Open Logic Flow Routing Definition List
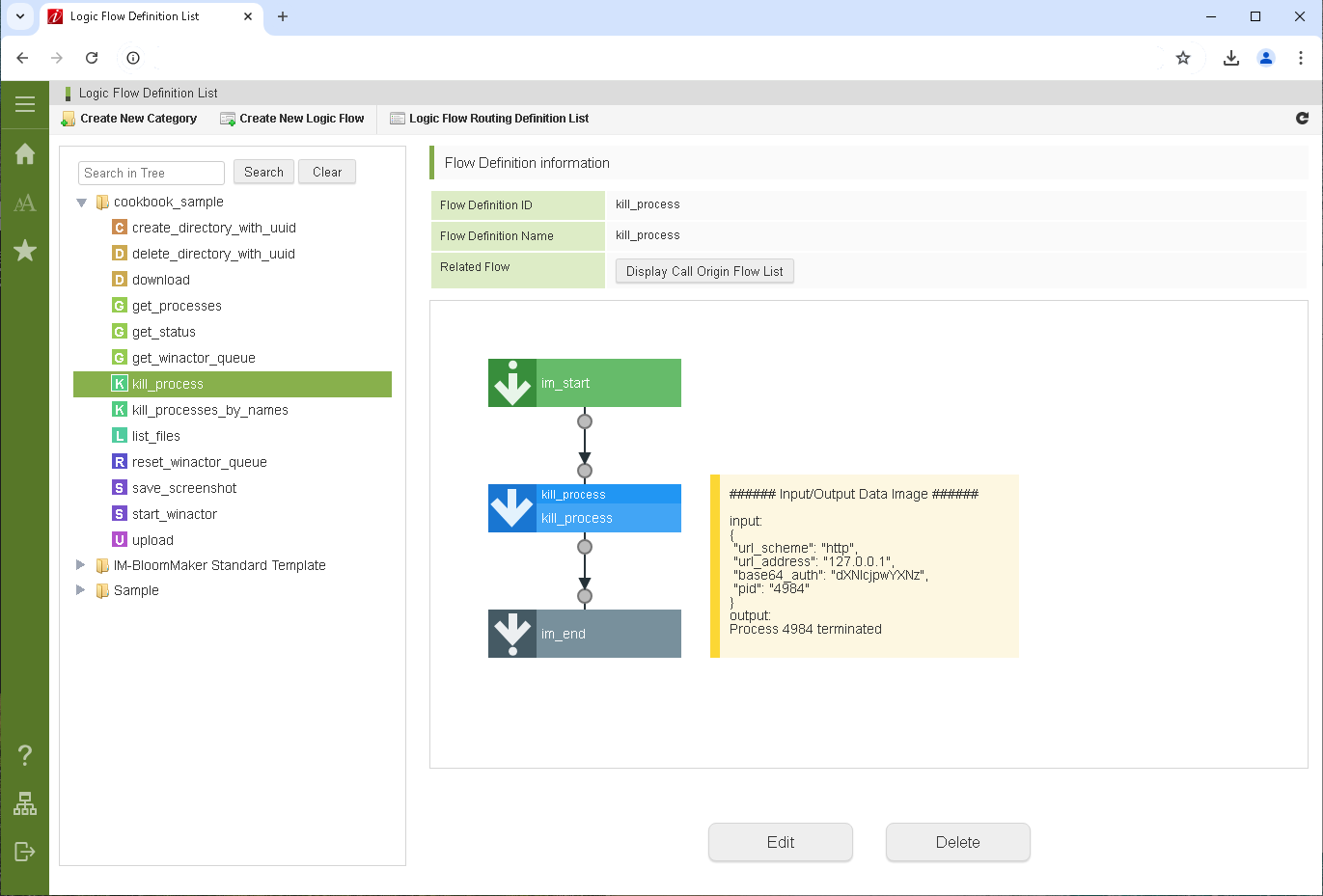The image size is (1323, 896). point(489,119)
